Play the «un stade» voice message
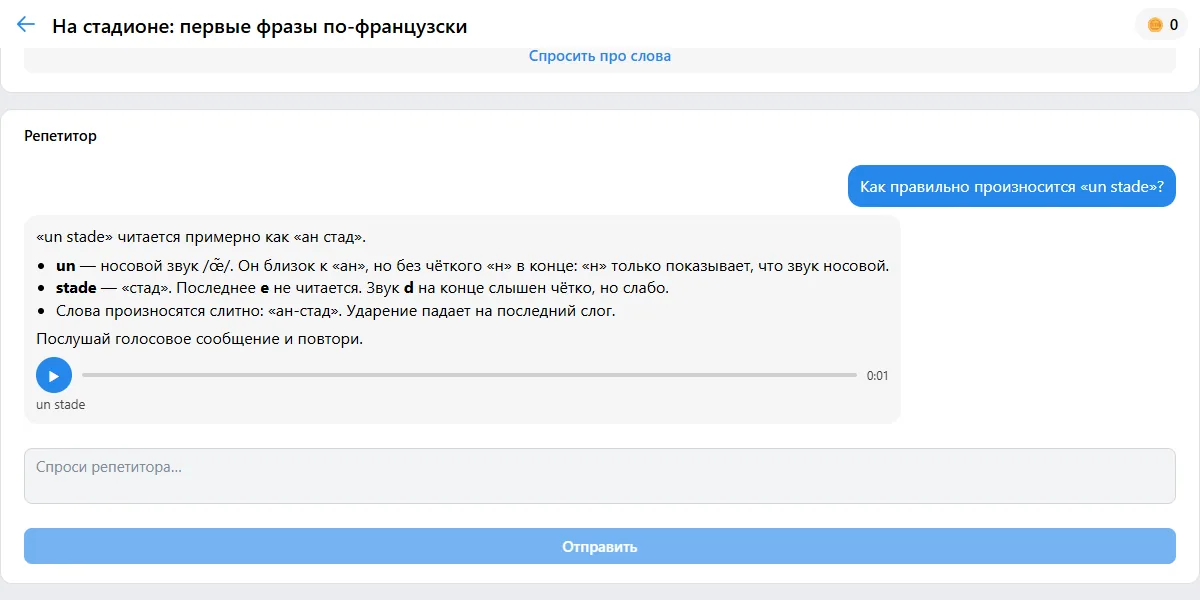This screenshot has height=600, width=1200. coord(54,376)
